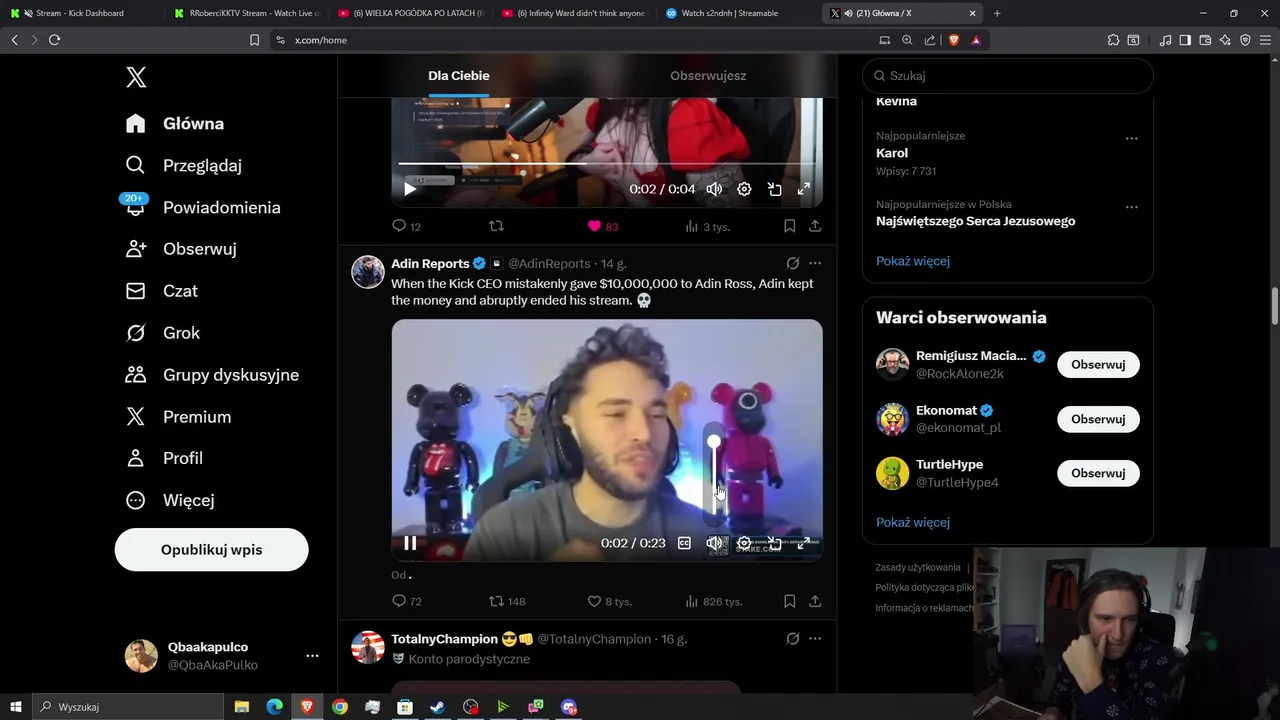This screenshot has height=720, width=1280.
Task: Open Grok explain icon on Adin Reports post
Action: pos(792,264)
